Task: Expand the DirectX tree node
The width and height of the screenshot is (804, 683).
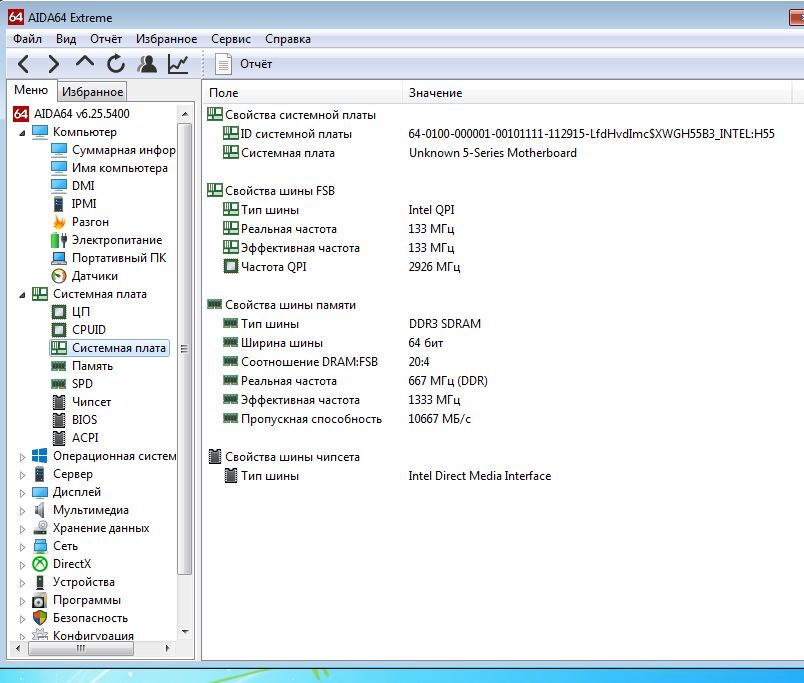Action: (23, 564)
